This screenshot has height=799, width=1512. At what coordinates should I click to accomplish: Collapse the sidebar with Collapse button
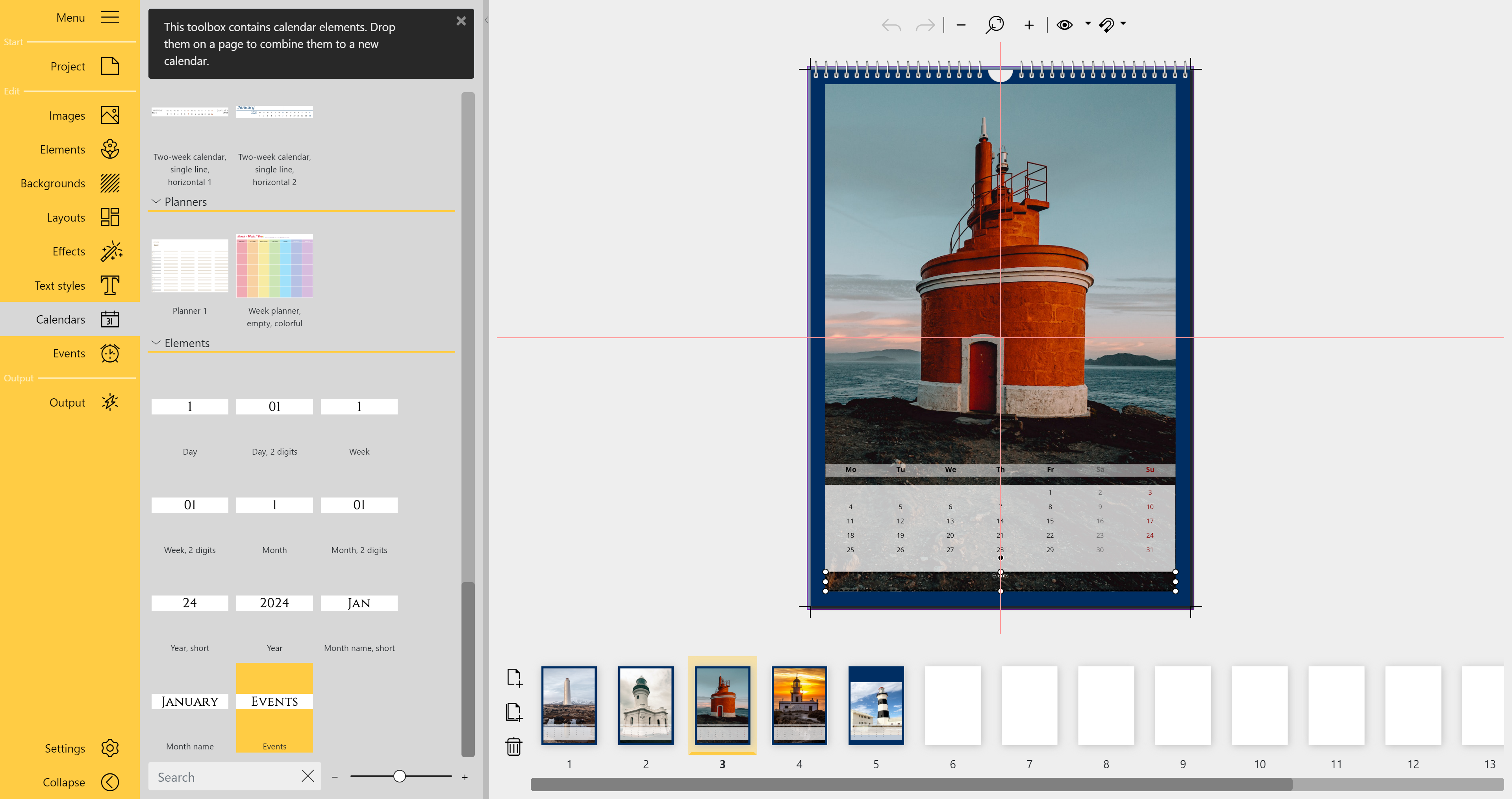110,782
